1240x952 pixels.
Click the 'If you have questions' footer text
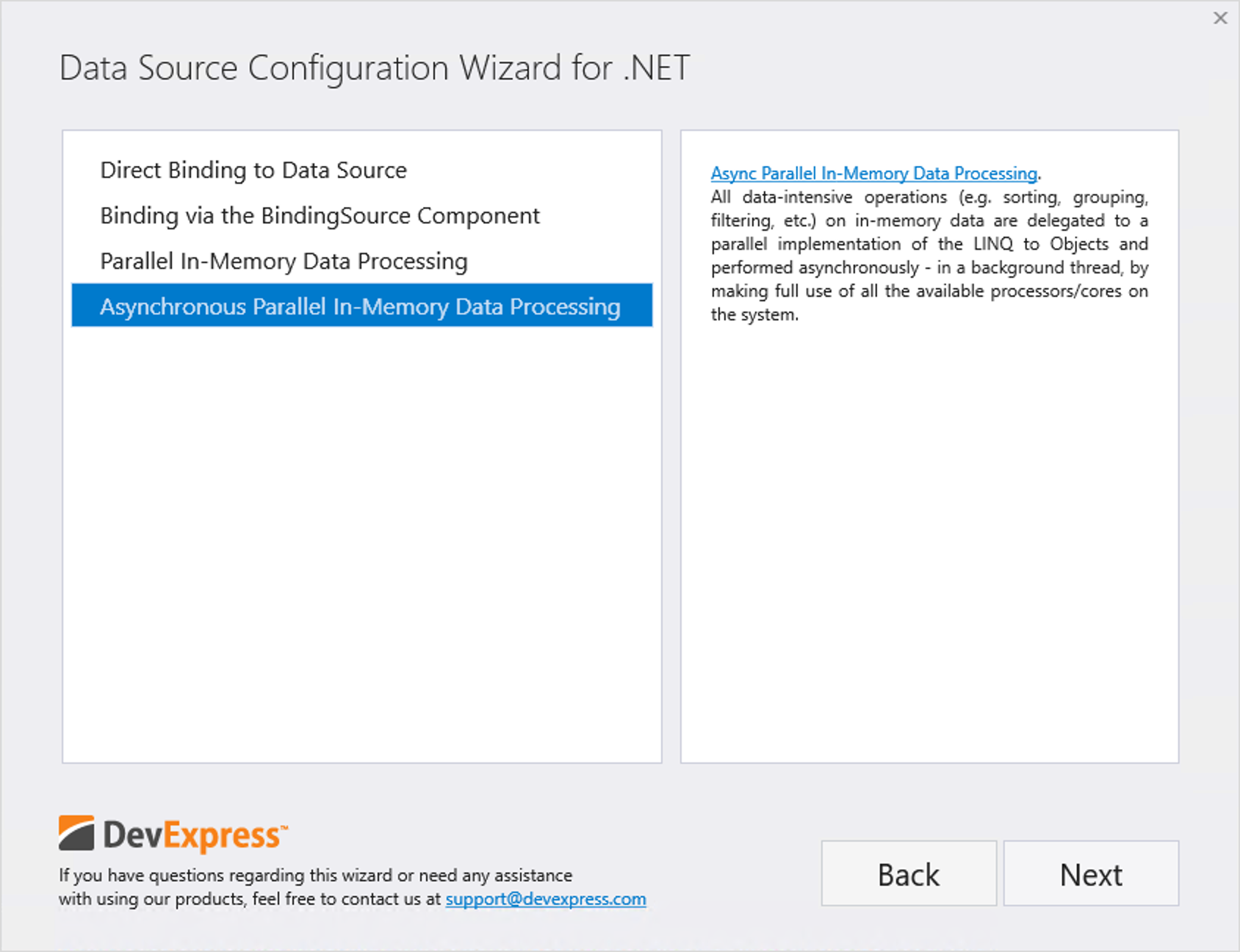click(315, 876)
